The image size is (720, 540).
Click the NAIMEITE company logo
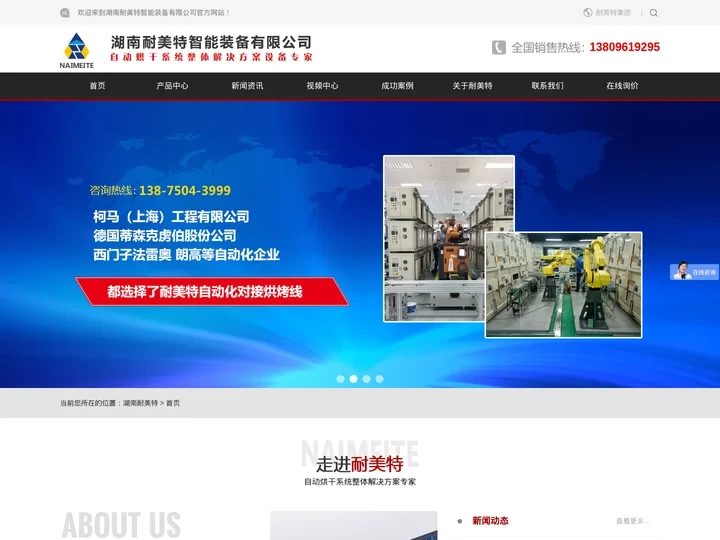pyautogui.click(x=77, y=51)
